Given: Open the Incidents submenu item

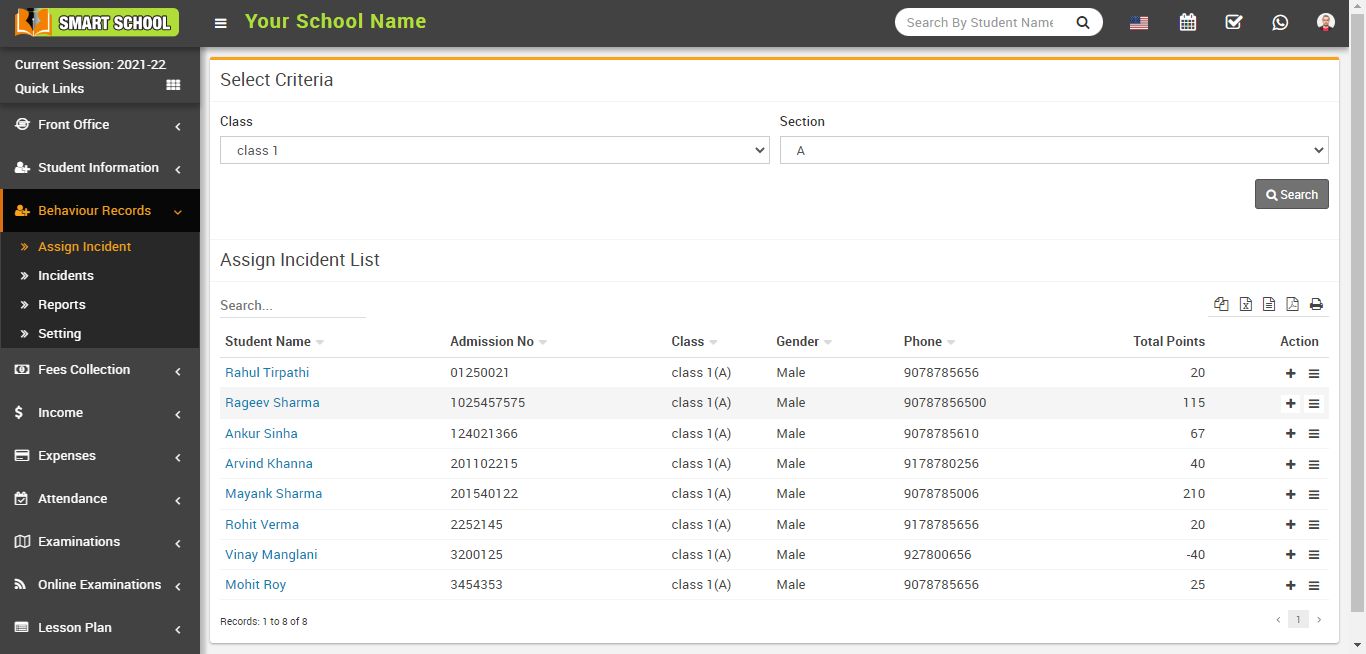Looking at the screenshot, I should (66, 276).
